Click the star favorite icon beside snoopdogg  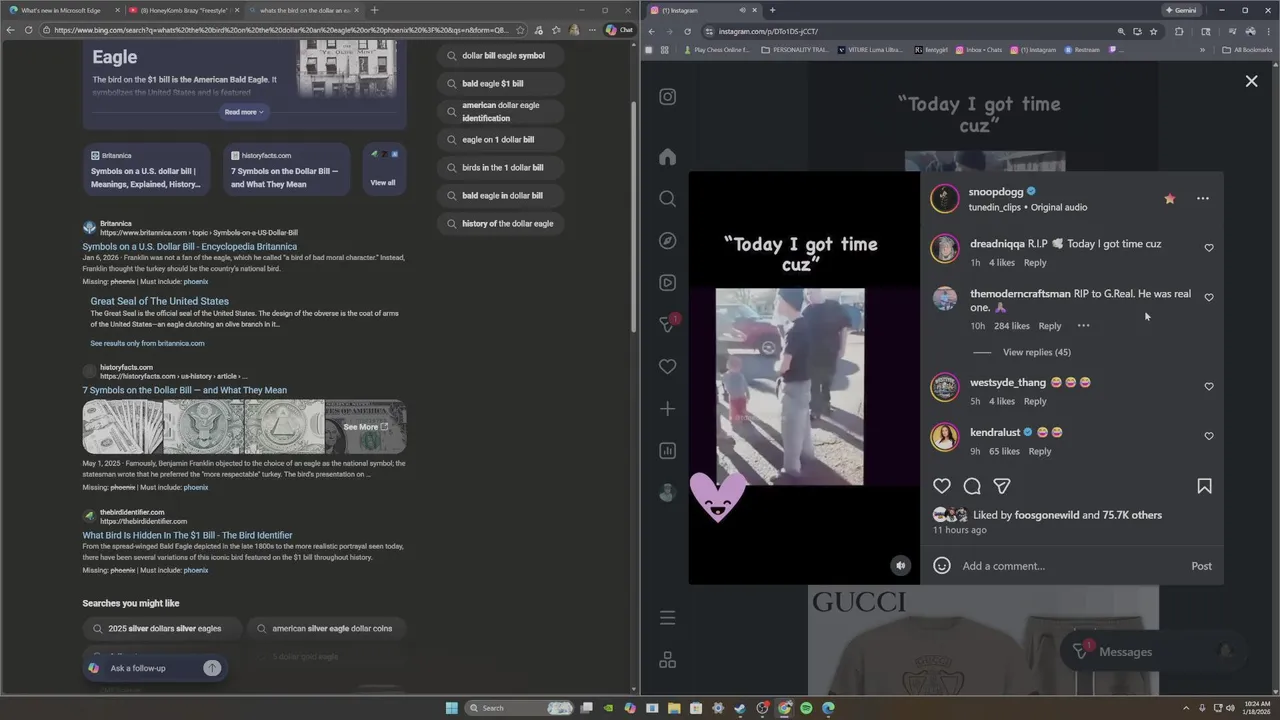(1169, 198)
